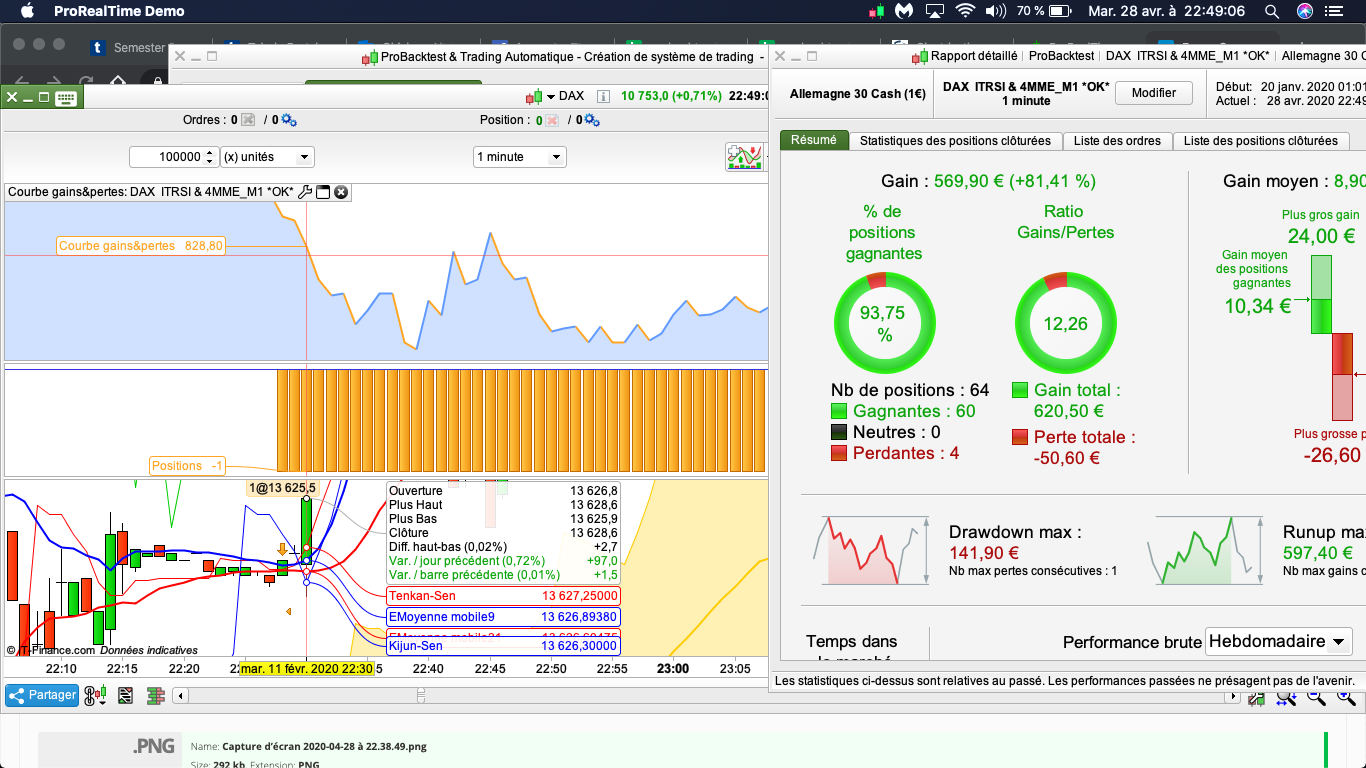Click the Courbe gains&pertes 828,80 label
Image resolution: width=1366 pixels, height=768 pixels.
pyautogui.click(x=141, y=246)
